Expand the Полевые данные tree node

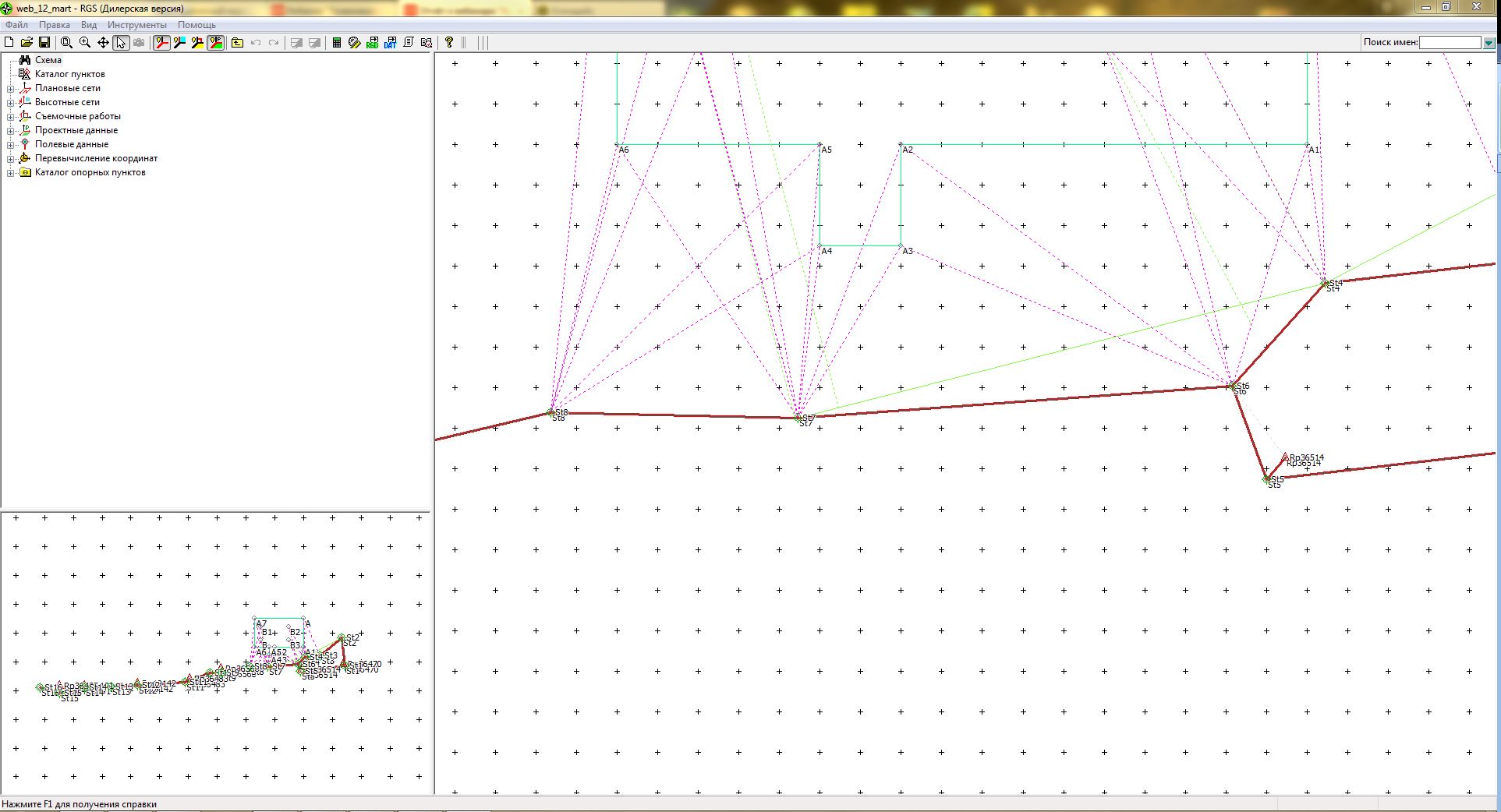click(x=11, y=145)
